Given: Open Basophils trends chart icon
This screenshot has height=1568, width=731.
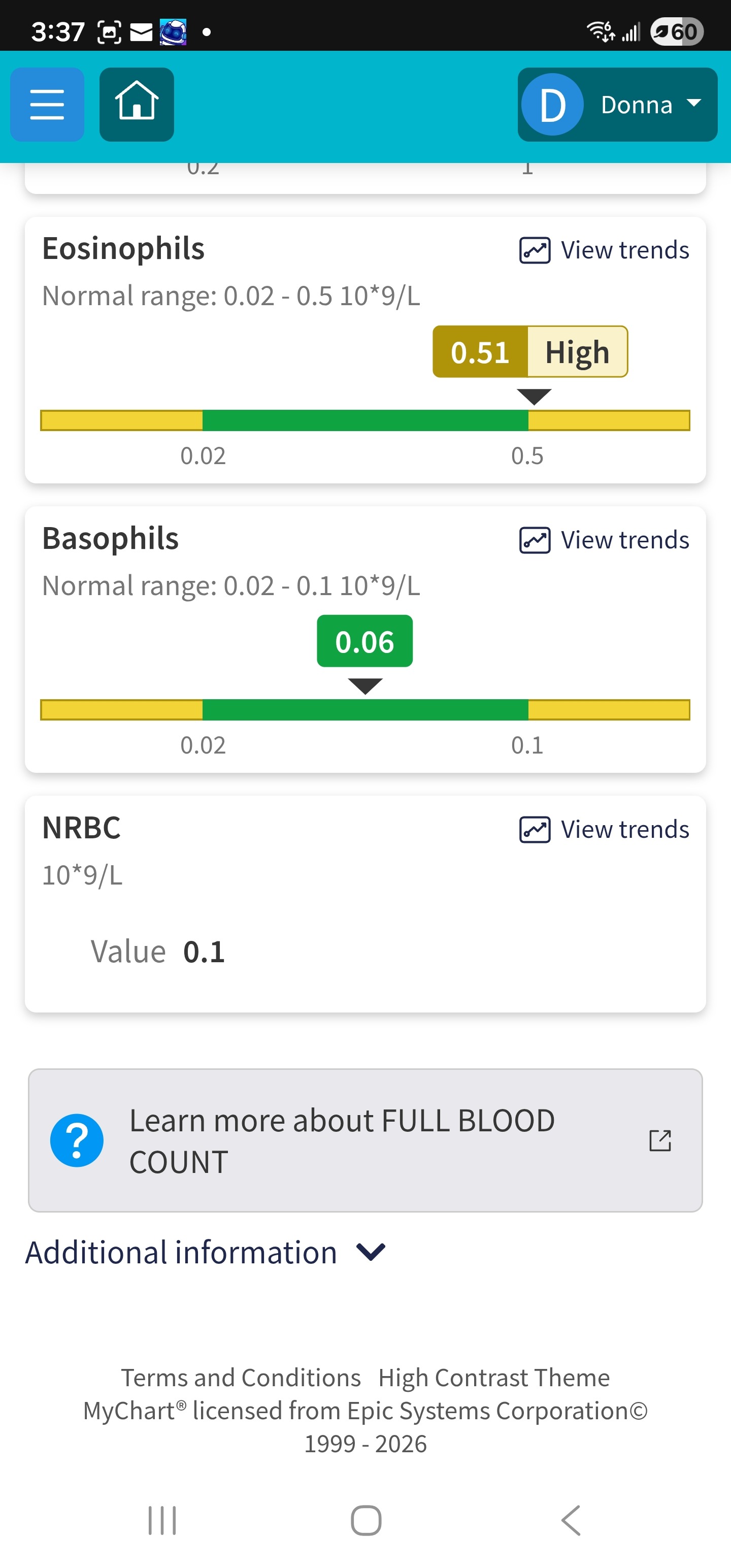Looking at the screenshot, I should tap(535, 540).
